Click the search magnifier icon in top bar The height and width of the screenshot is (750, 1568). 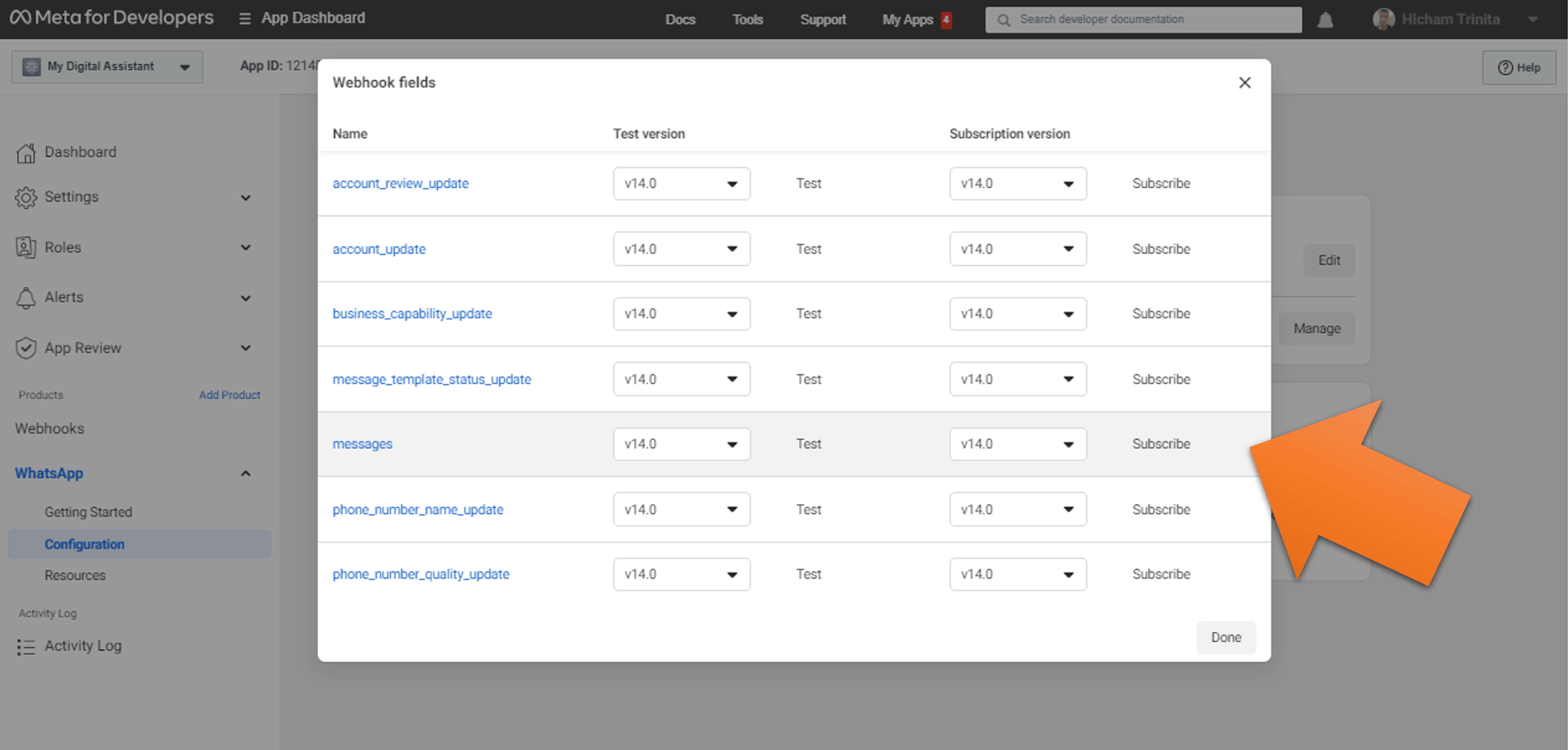click(x=1004, y=20)
